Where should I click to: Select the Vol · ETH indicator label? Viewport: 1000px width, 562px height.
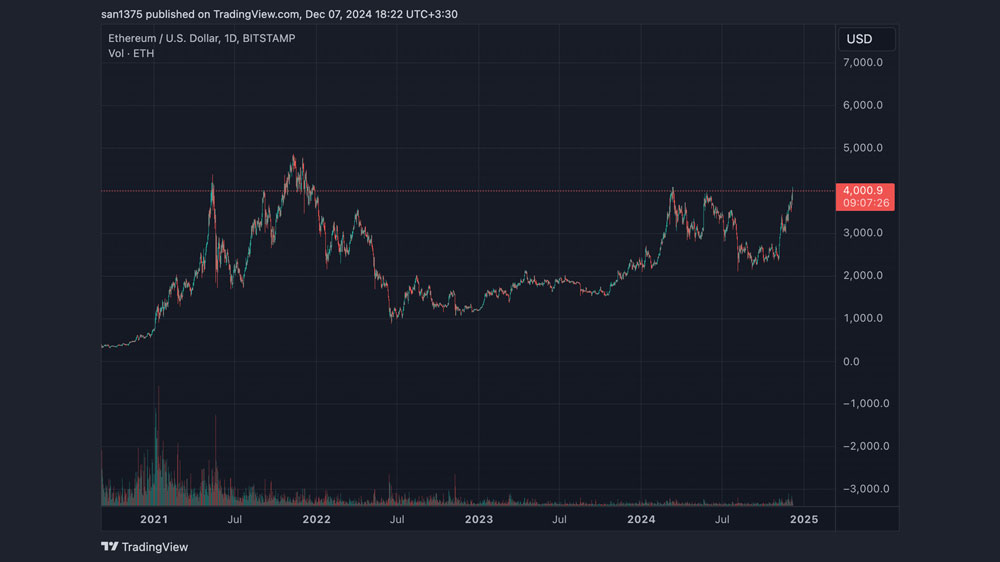point(131,54)
